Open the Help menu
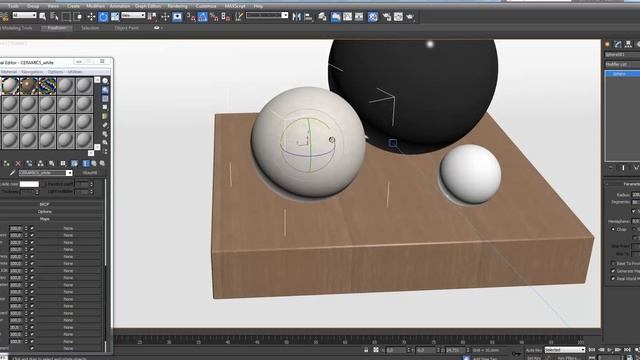 coord(258,6)
